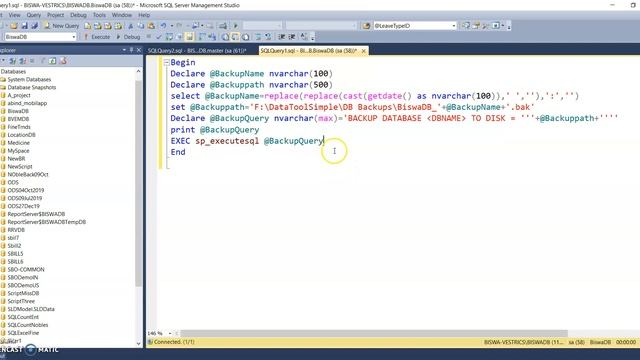
Task: Click the Decrease Indent icon
Action: [282, 37]
